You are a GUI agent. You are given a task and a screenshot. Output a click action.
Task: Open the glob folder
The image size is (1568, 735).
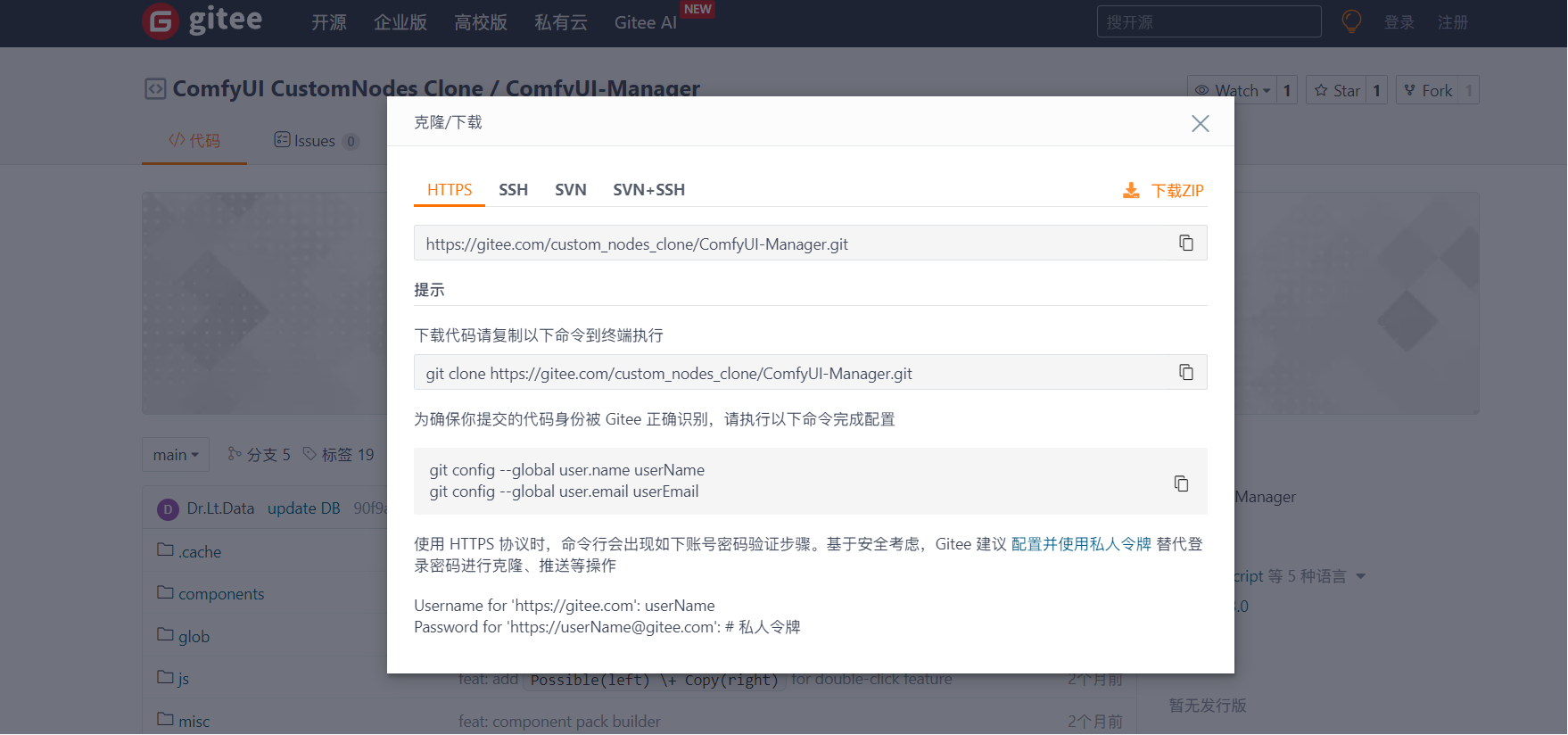coord(194,637)
